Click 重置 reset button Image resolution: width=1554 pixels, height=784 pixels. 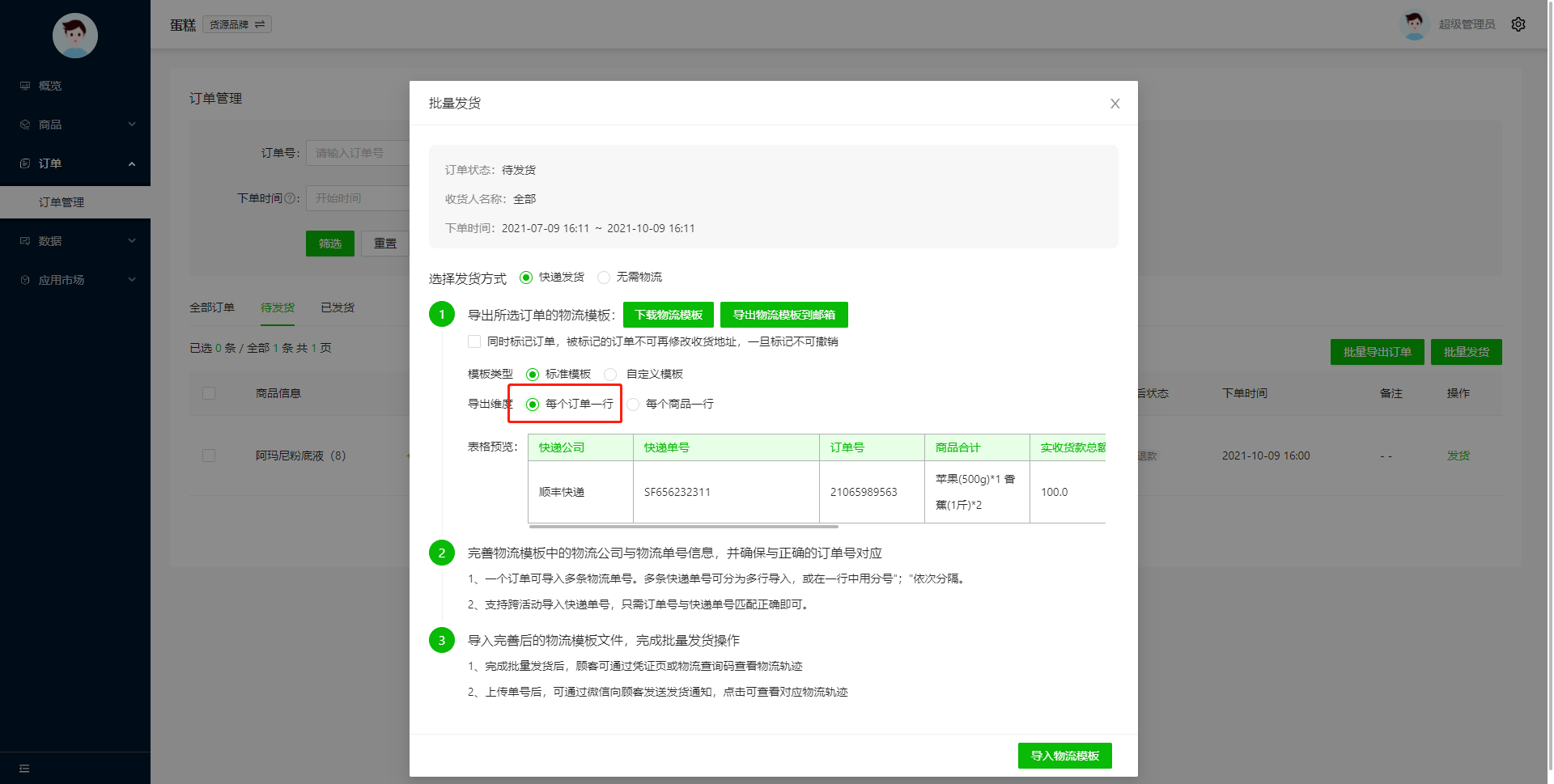click(385, 244)
